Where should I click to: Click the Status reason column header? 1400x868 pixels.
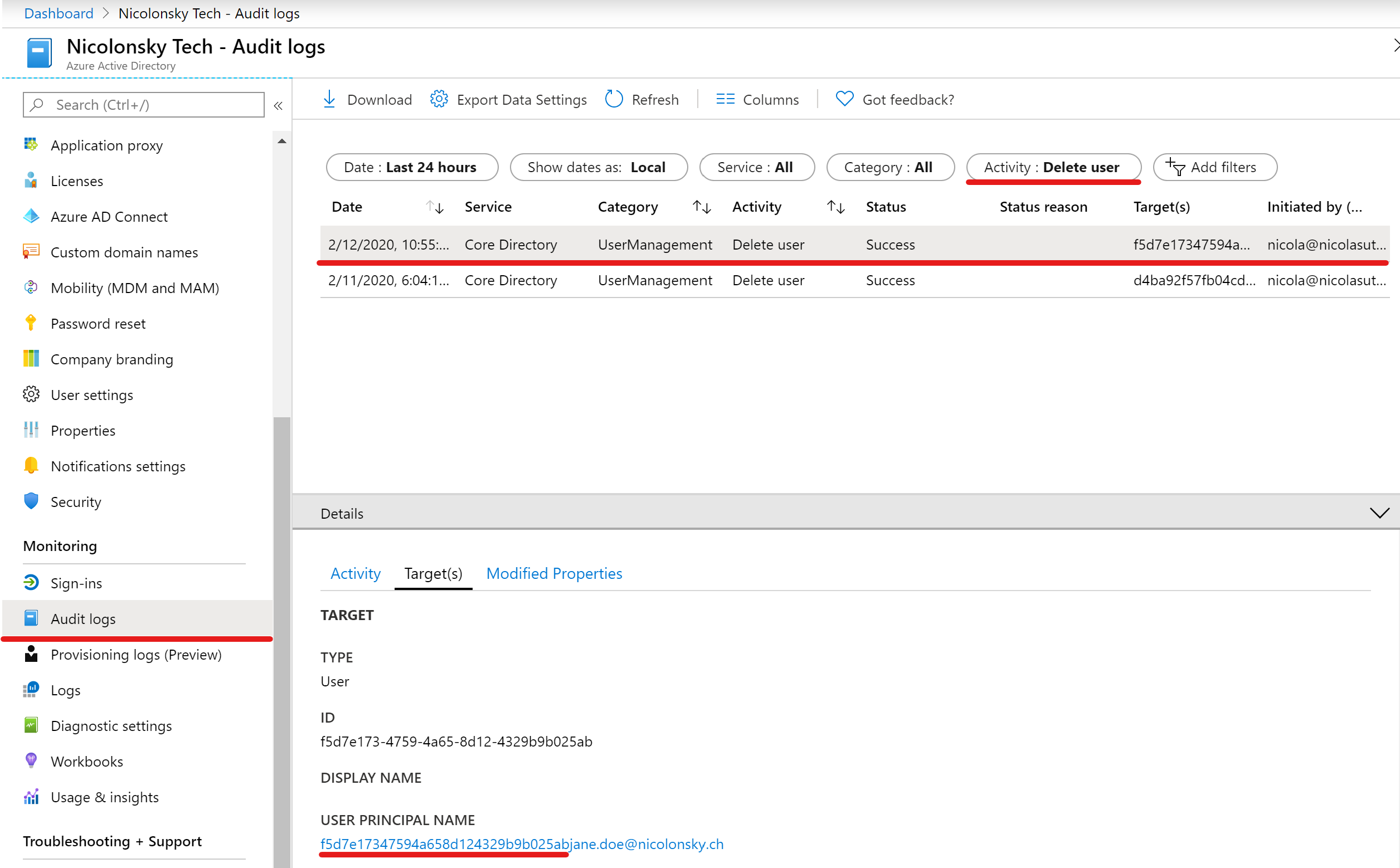[x=1043, y=207]
